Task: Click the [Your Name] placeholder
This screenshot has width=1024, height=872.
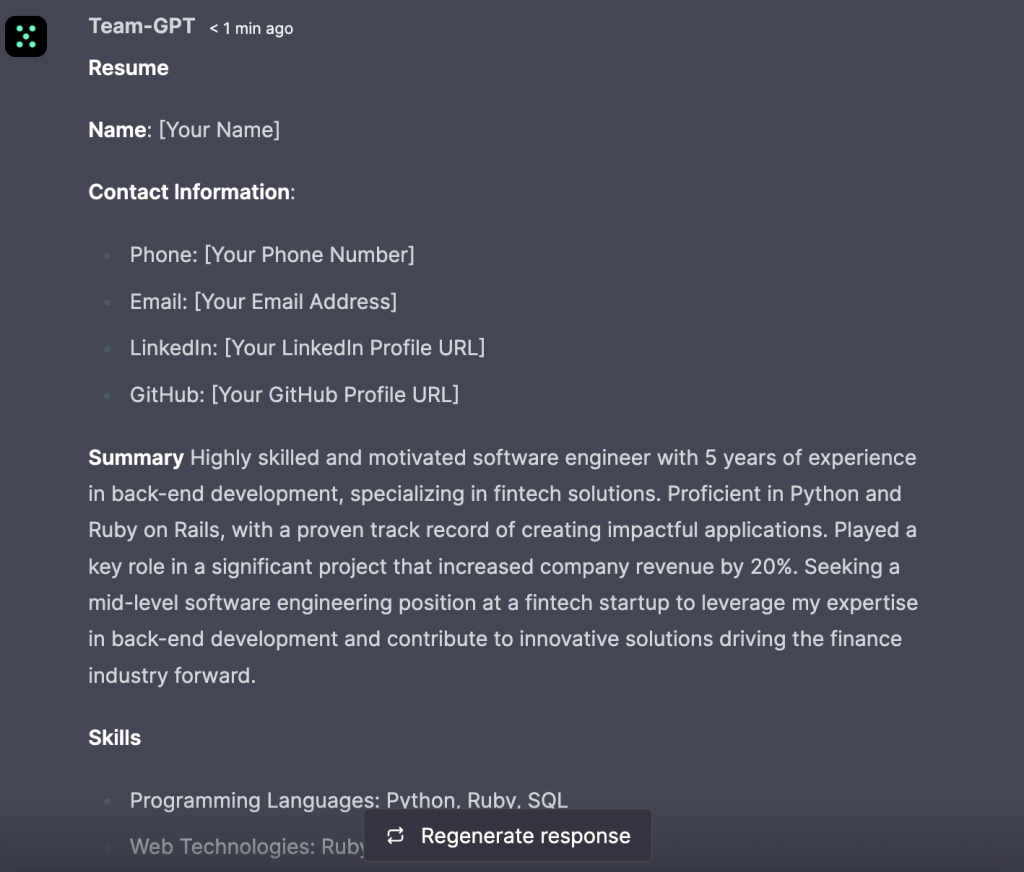Action: click(x=219, y=130)
